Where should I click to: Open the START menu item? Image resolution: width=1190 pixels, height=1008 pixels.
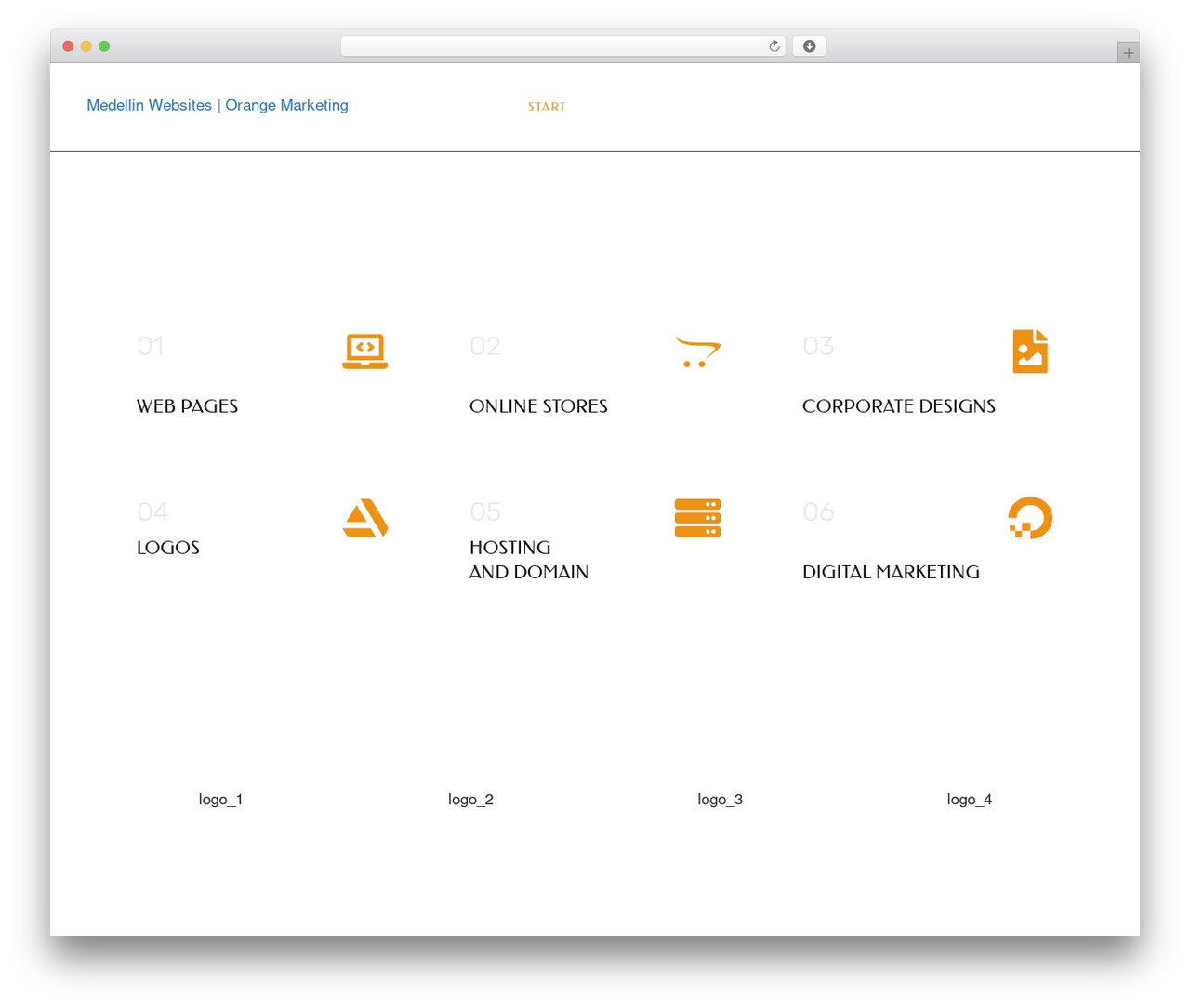point(547,107)
